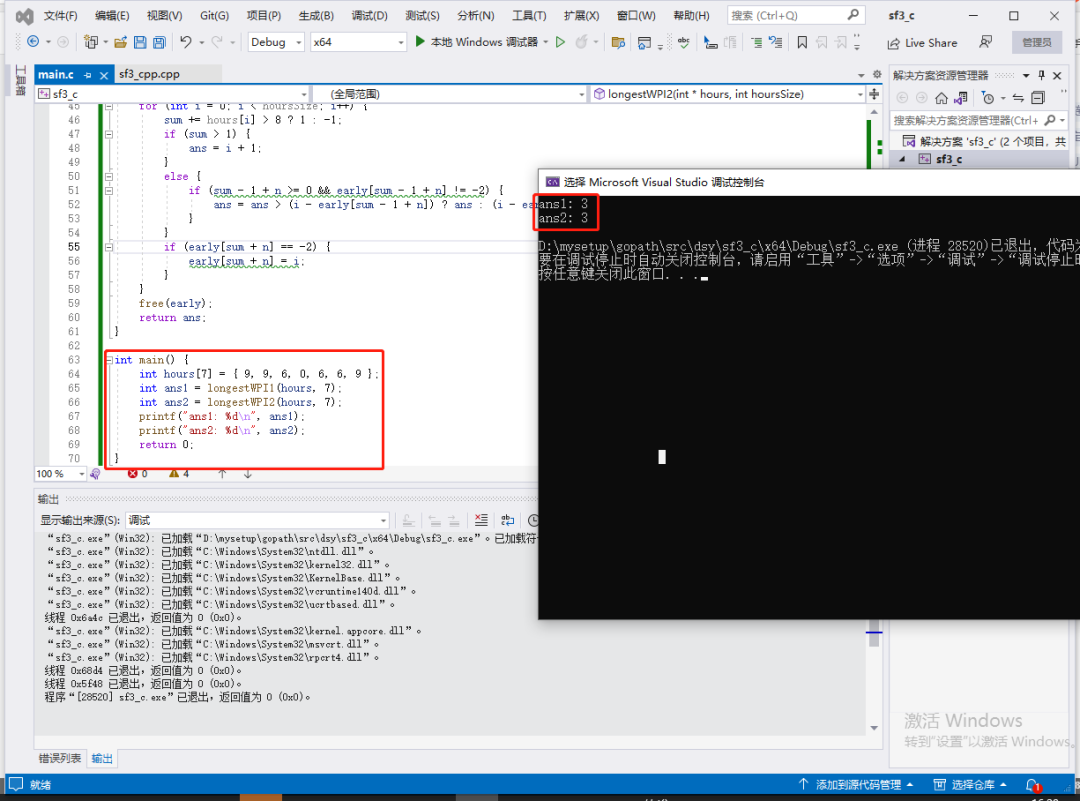The height and width of the screenshot is (801, 1080).
Task: Click the New Project toolbar icon
Action: coord(90,42)
